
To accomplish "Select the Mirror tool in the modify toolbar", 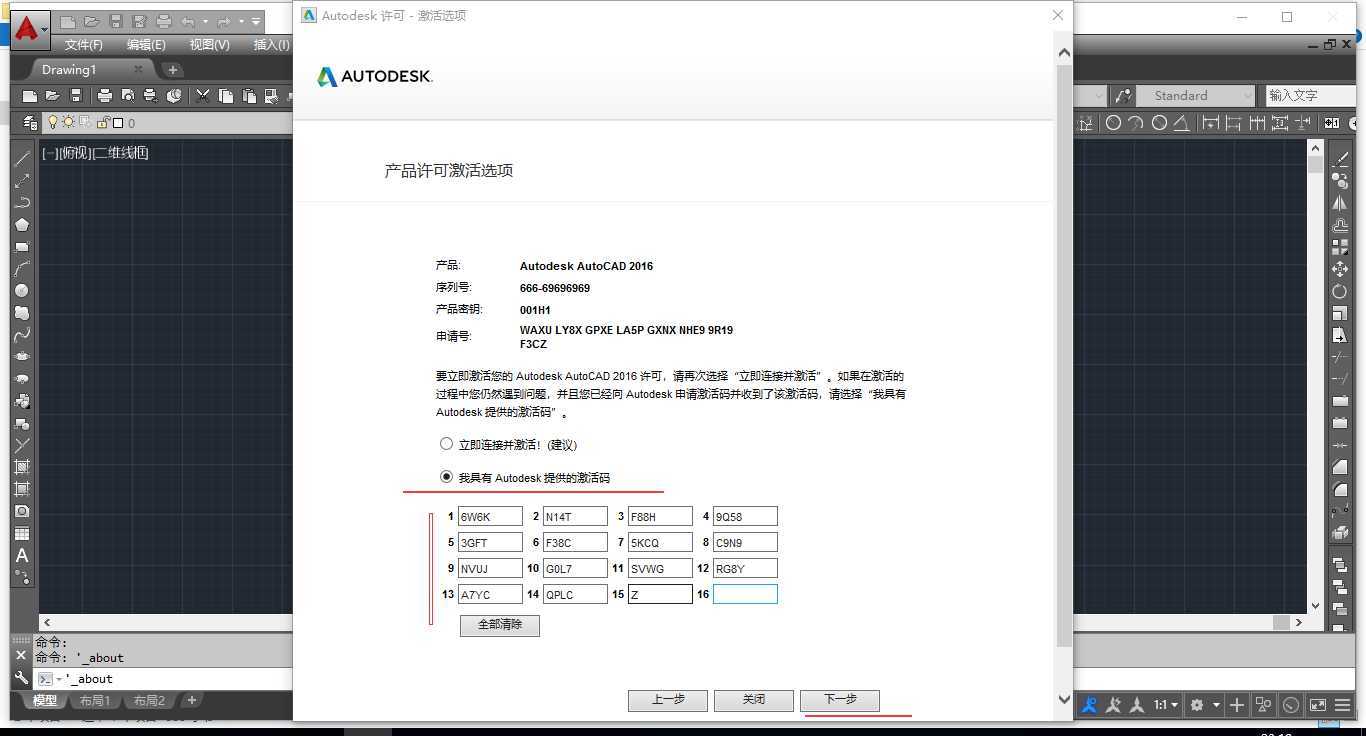I will click(1340, 203).
